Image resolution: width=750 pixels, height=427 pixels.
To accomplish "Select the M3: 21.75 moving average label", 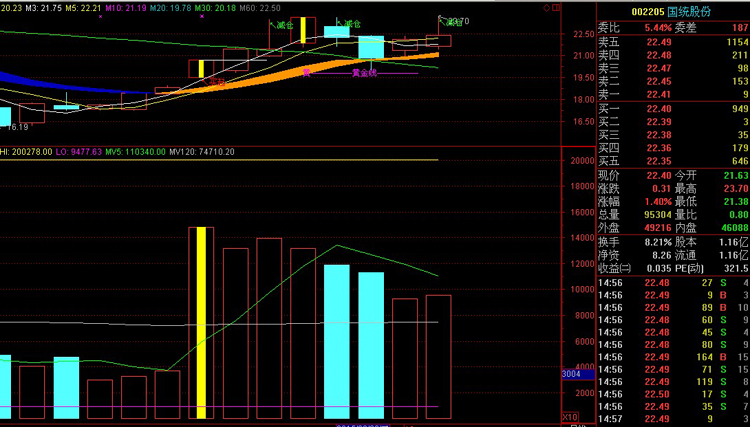I will (44, 8).
